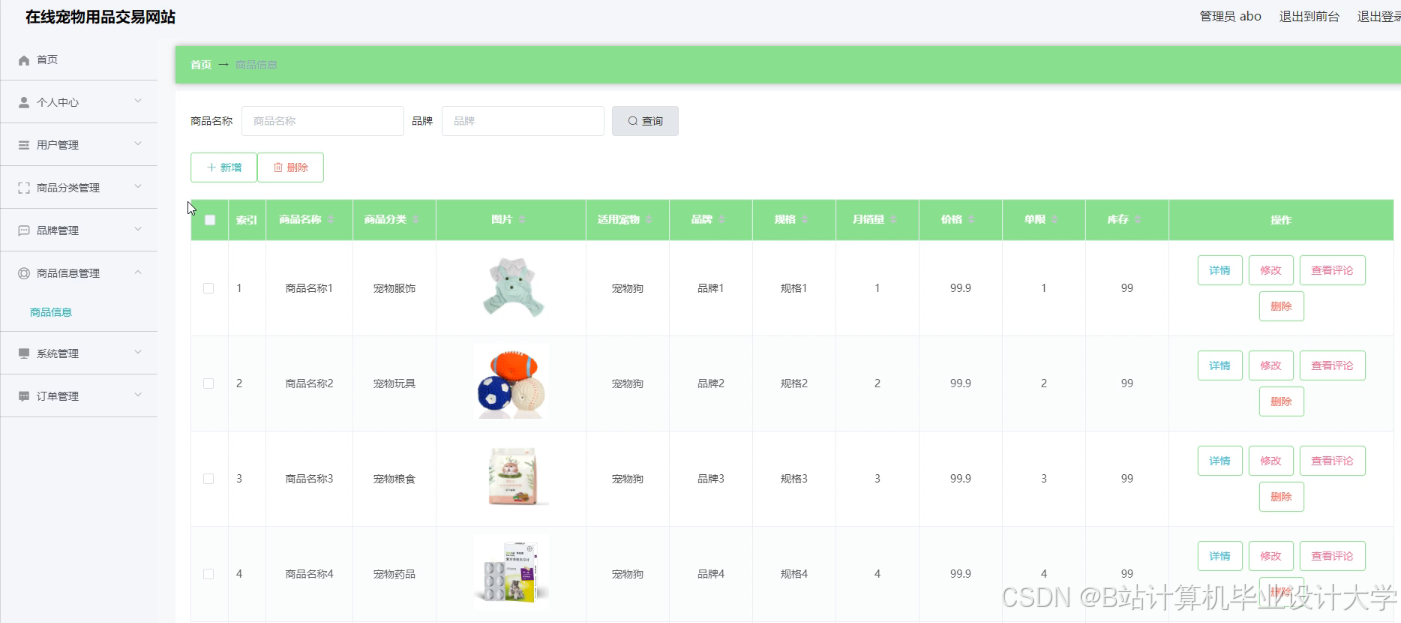
Task: Click the 品牌2 cell
Action: pos(710,384)
